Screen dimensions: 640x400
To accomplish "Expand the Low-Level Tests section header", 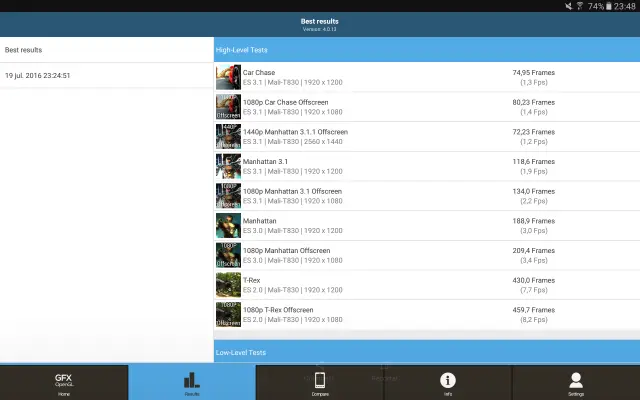I will pos(427,352).
